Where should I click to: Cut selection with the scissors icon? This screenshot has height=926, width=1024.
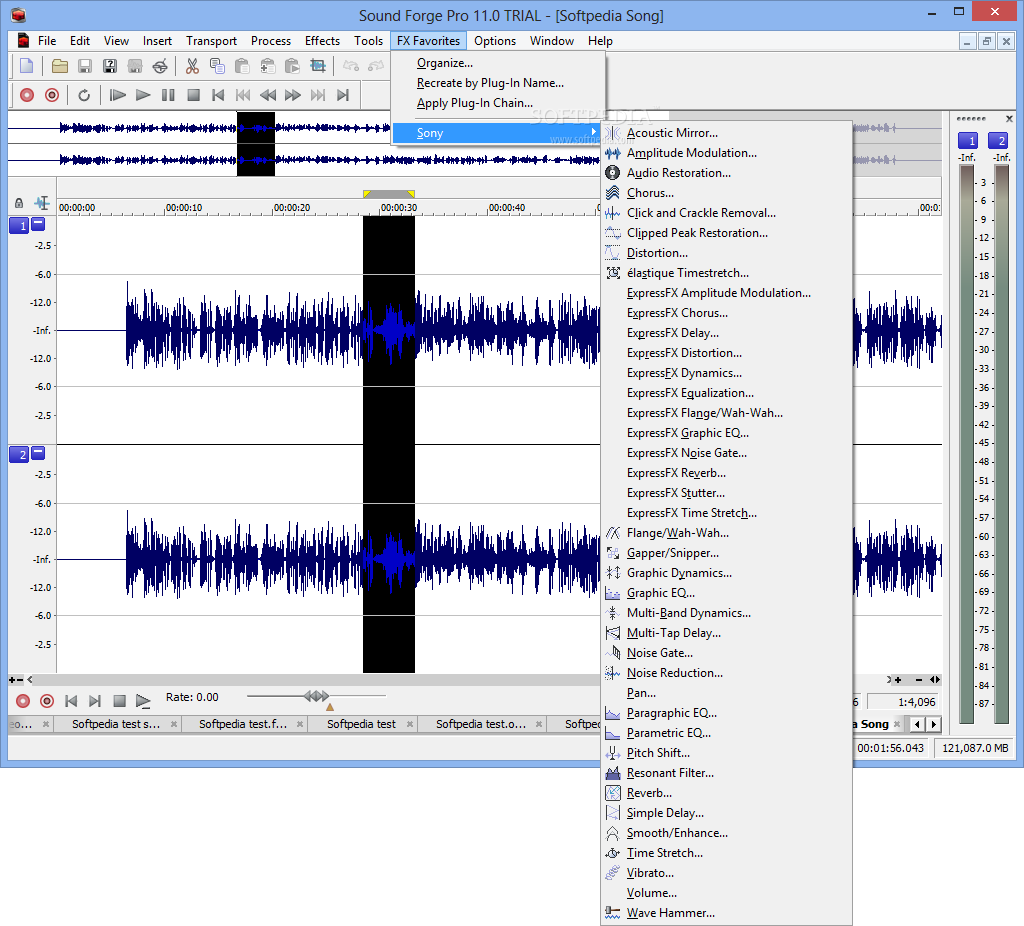click(192, 66)
